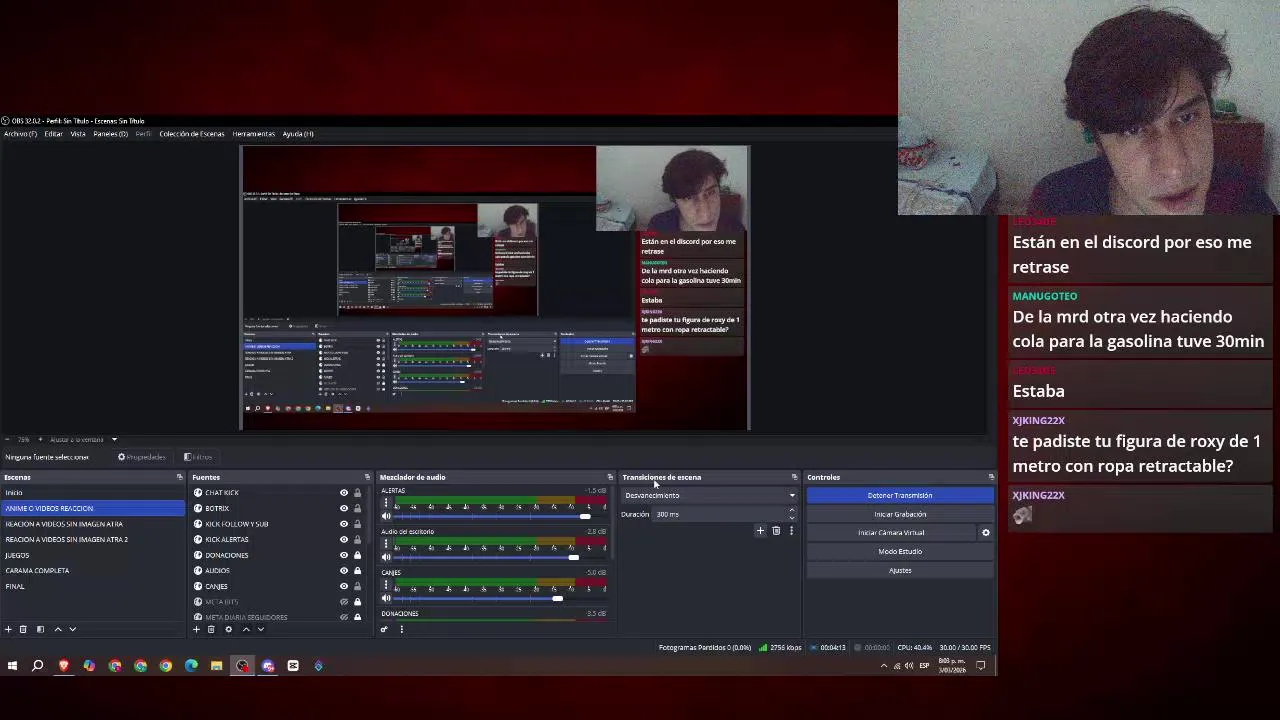Click Detener Transmisión button
The height and width of the screenshot is (720, 1280).
click(900, 495)
